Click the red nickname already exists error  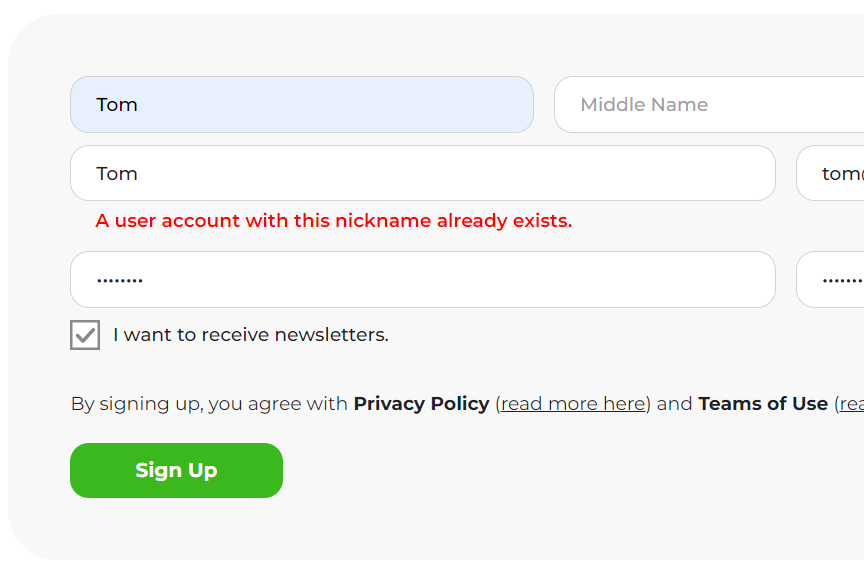pos(333,220)
